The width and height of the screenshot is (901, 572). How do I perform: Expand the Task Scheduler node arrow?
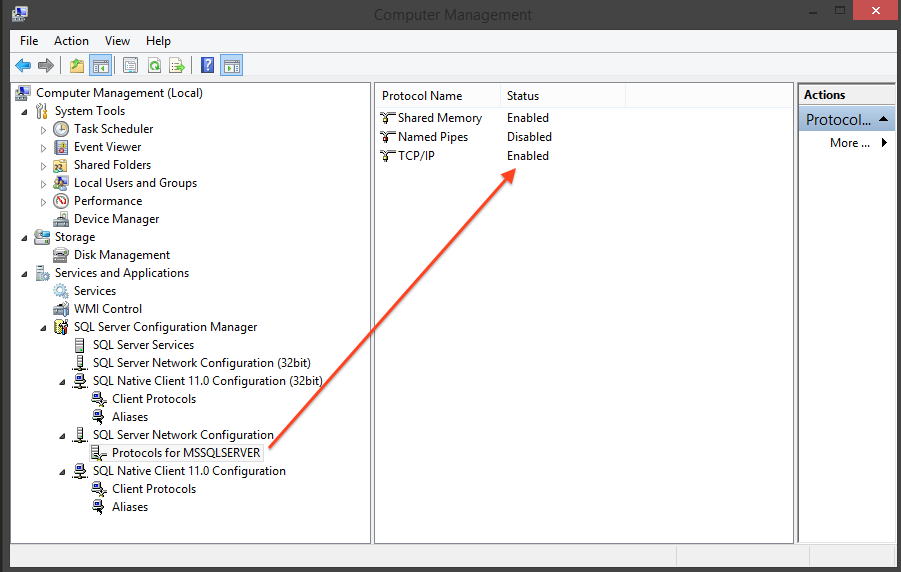43,130
